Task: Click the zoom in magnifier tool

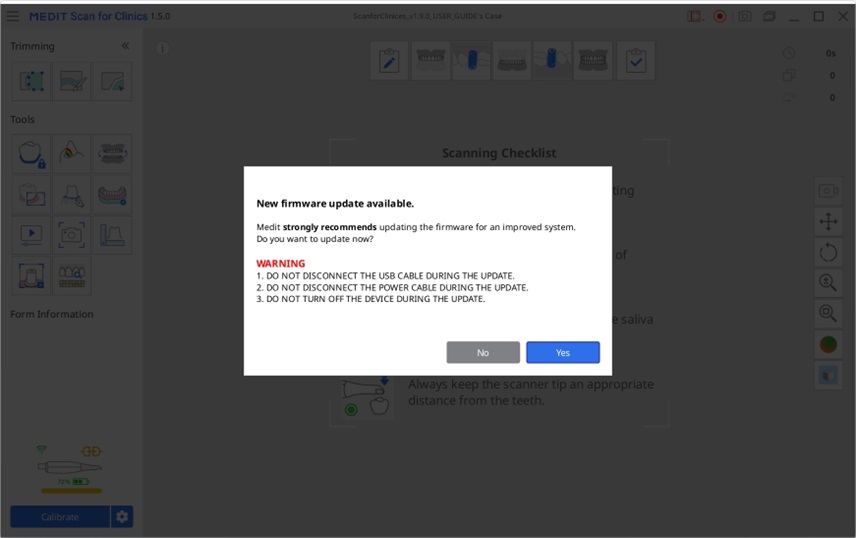Action: (828, 283)
